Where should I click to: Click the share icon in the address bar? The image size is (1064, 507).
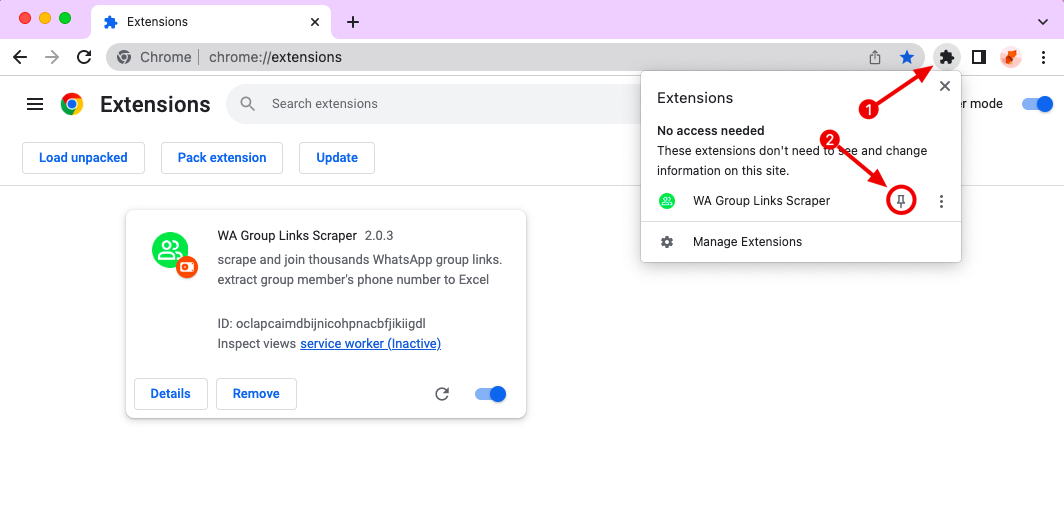click(x=875, y=58)
